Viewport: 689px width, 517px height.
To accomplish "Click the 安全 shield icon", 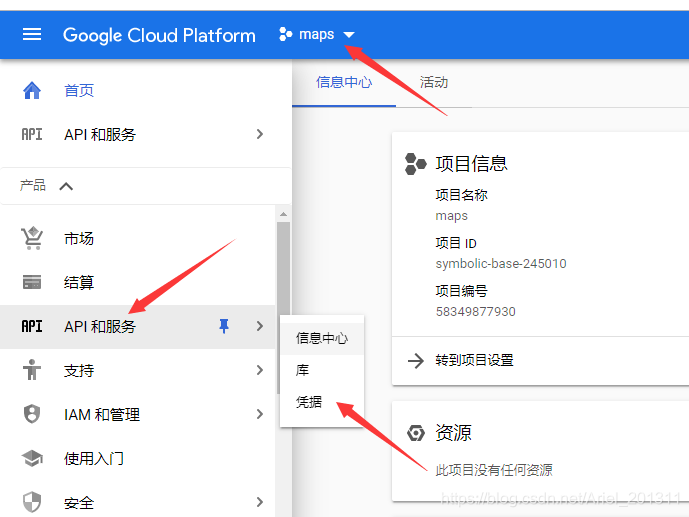I will click(32, 502).
